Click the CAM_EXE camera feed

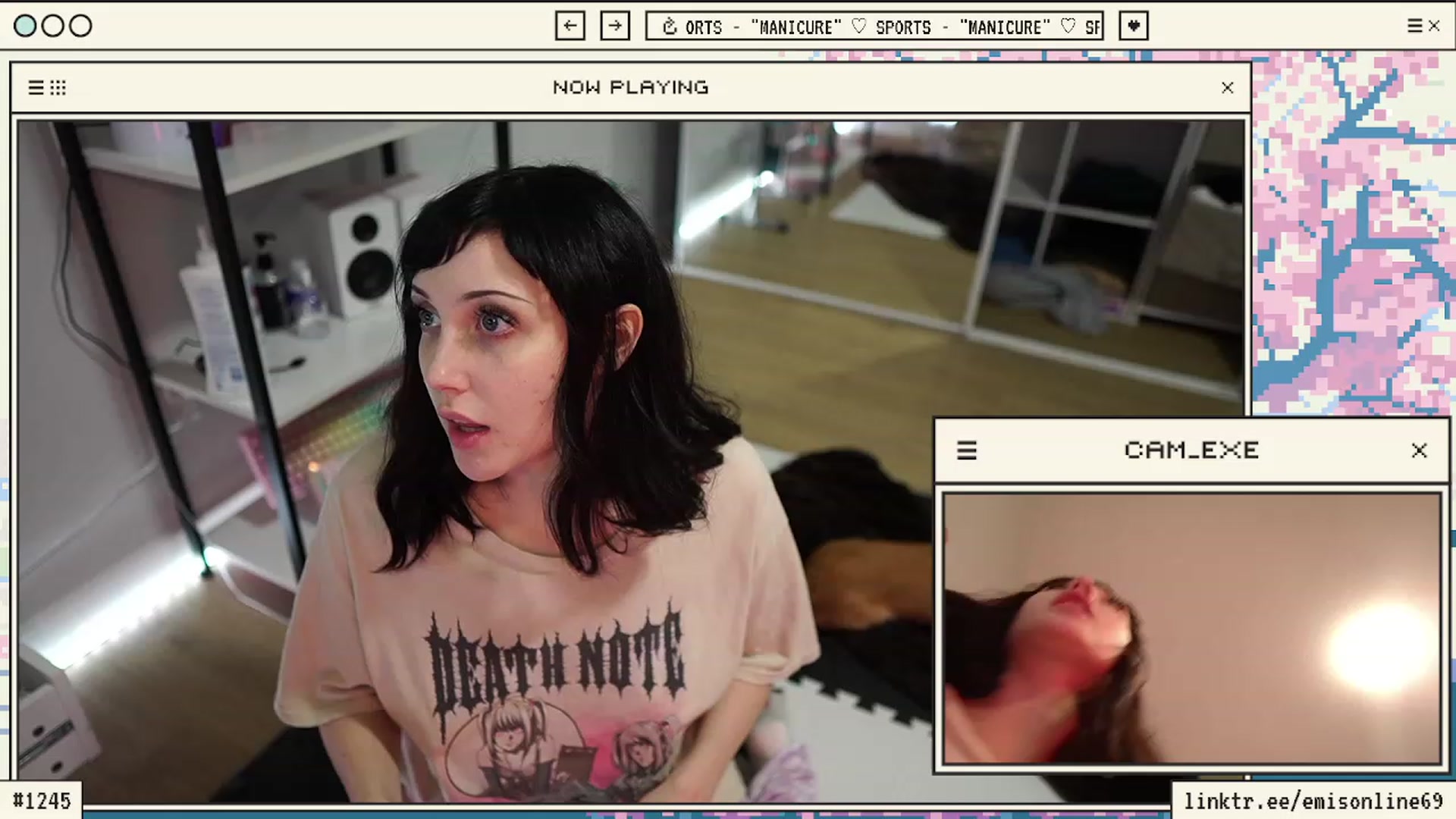coord(1192,628)
